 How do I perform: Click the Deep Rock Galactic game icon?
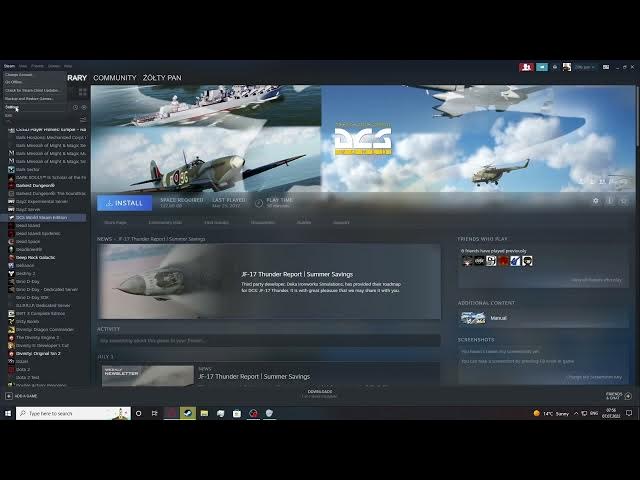click(x=11, y=258)
